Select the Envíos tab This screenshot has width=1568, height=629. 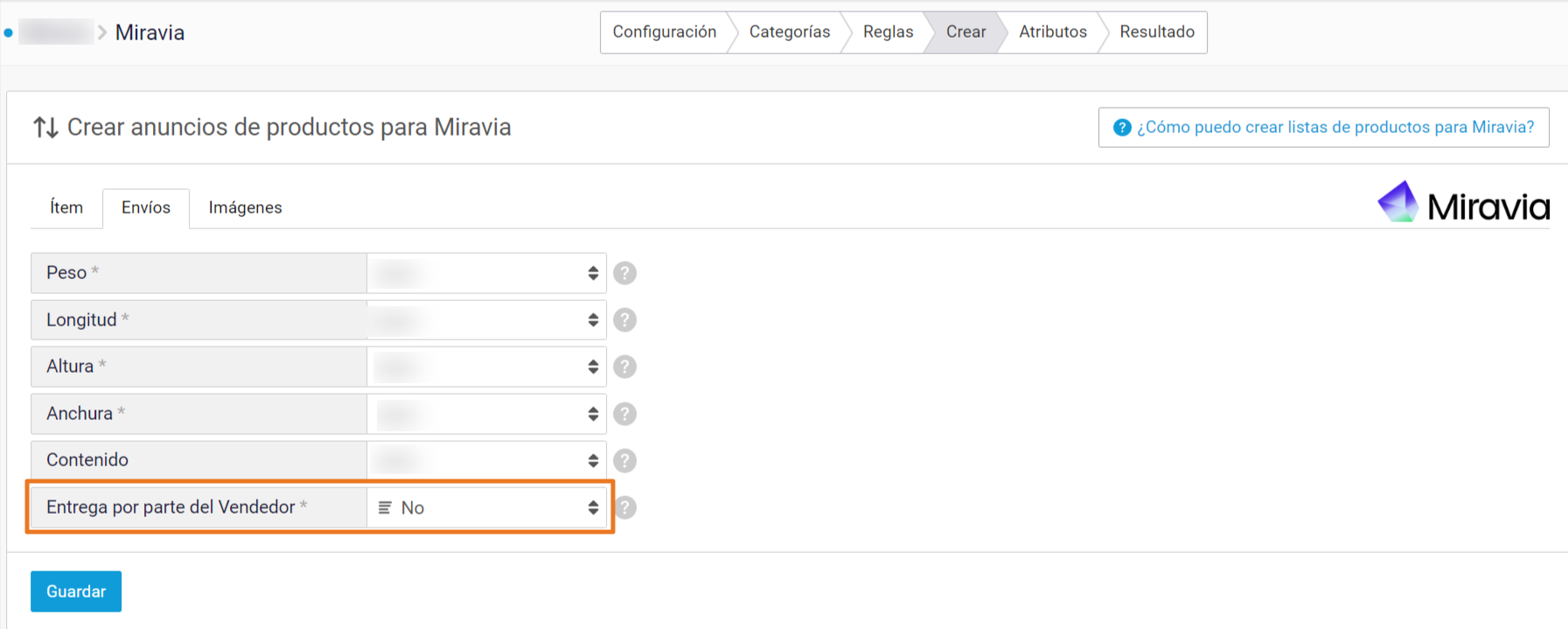[146, 208]
